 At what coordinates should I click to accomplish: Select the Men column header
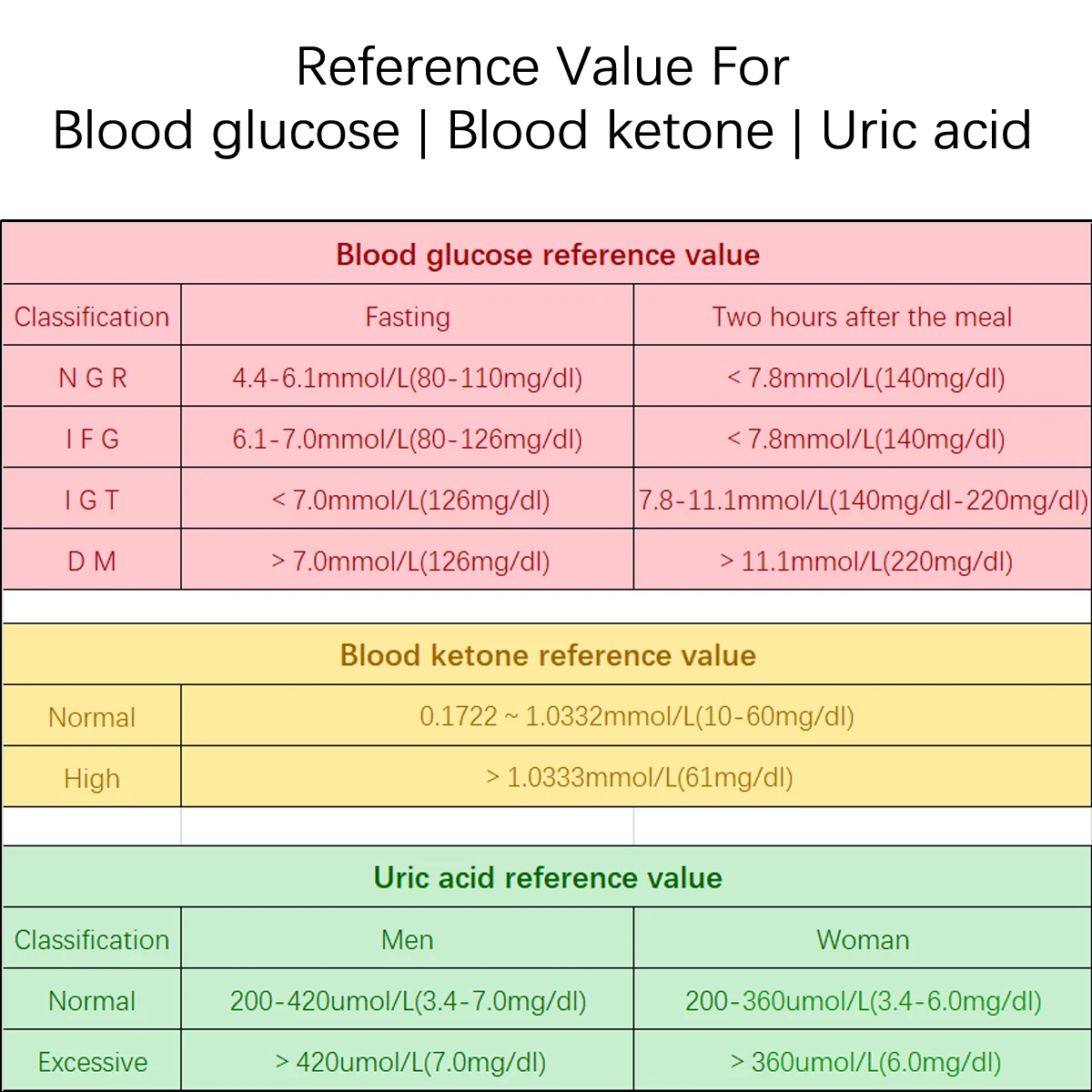click(407, 939)
